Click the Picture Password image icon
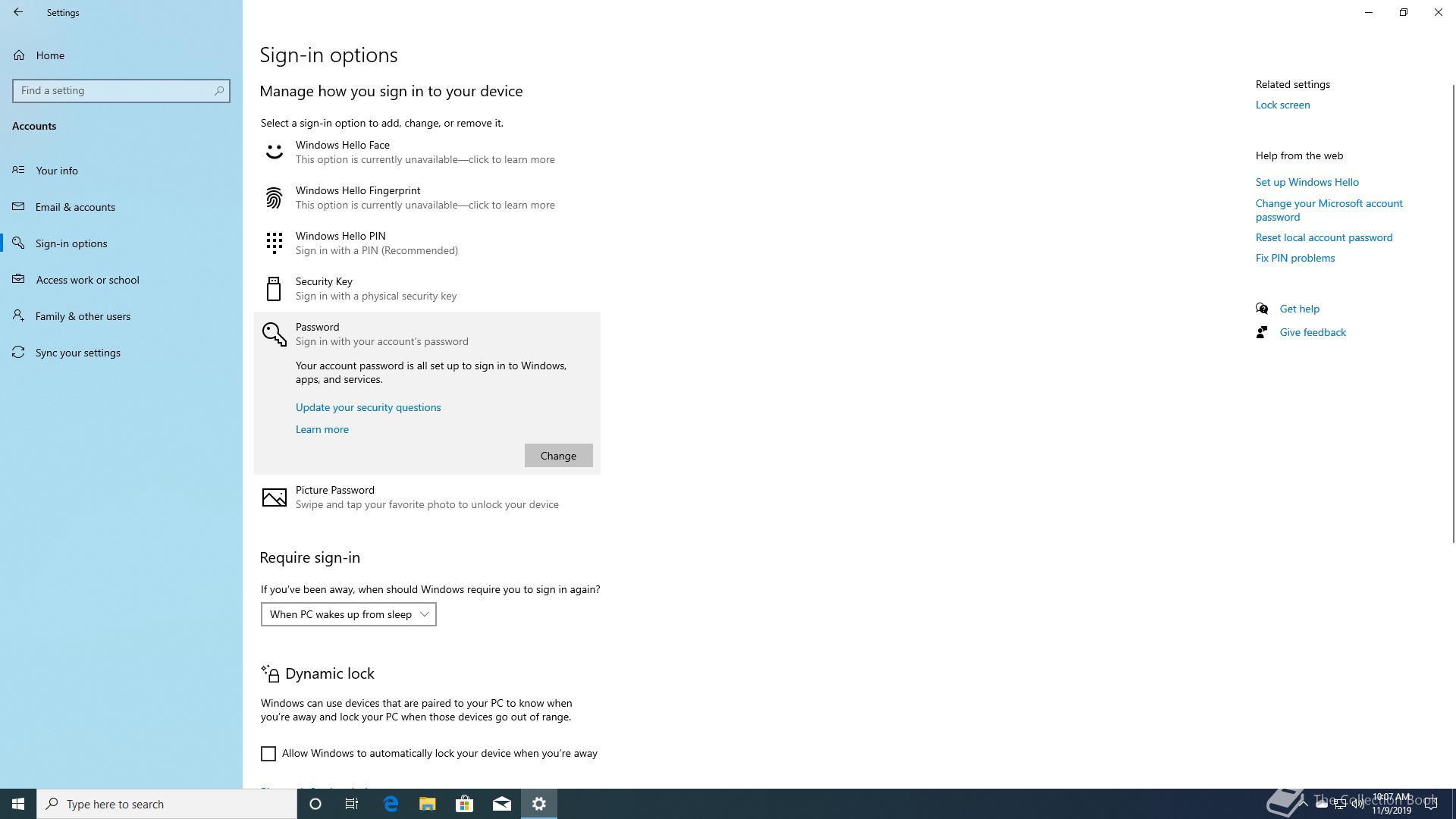Image resolution: width=1456 pixels, height=819 pixels. click(274, 497)
